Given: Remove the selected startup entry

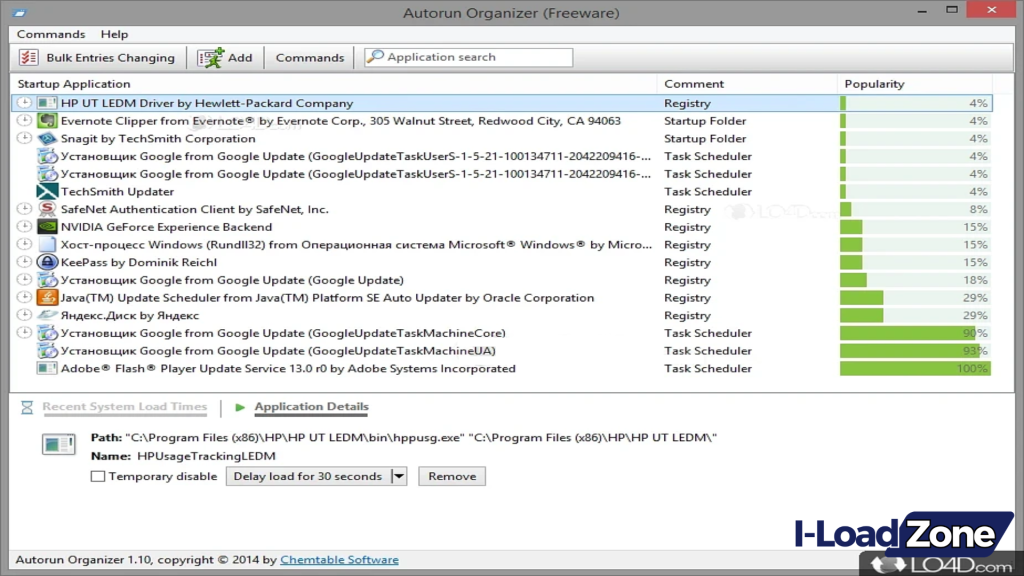Looking at the screenshot, I should coord(452,476).
